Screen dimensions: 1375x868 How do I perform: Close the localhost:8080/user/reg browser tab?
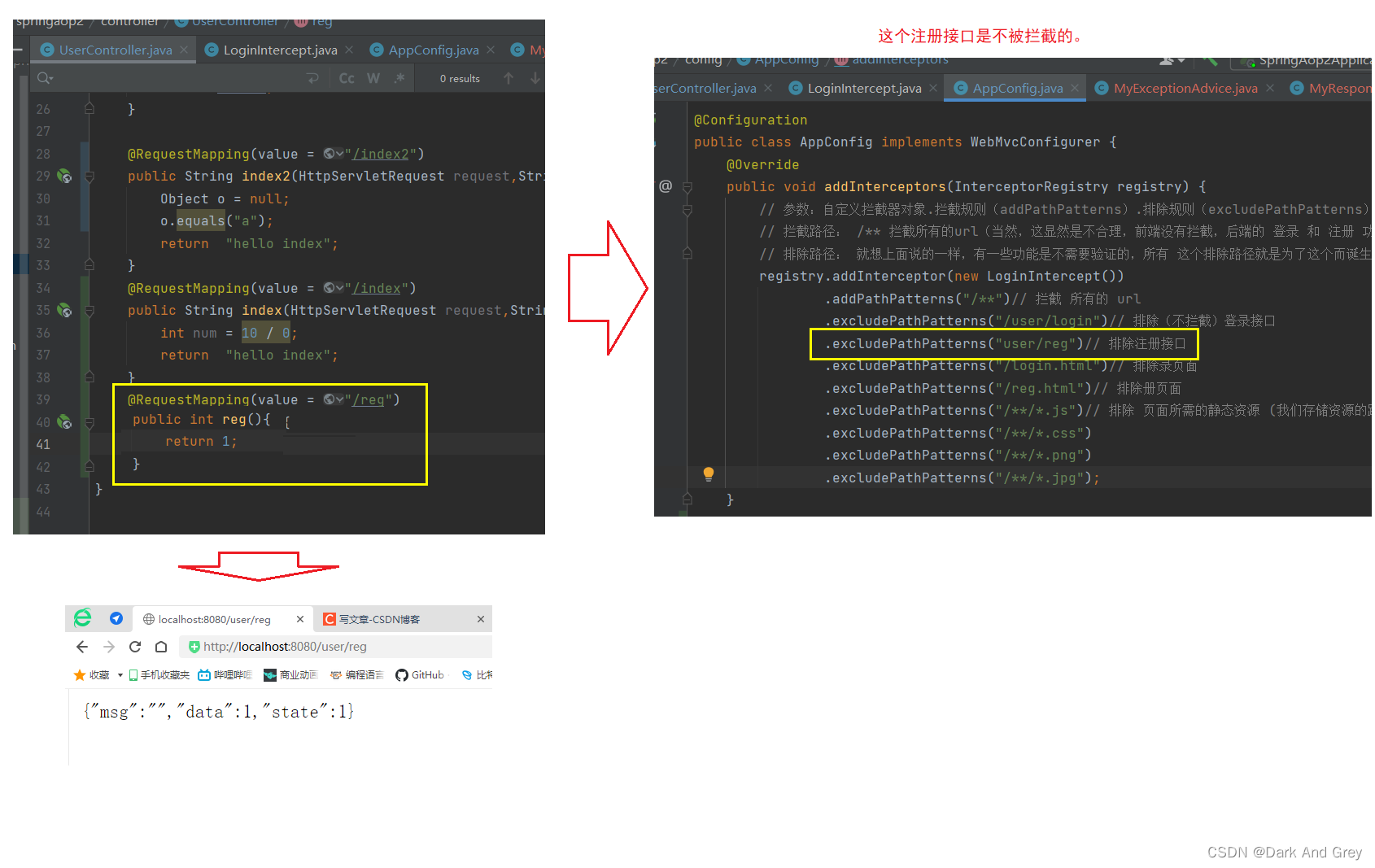(300, 619)
